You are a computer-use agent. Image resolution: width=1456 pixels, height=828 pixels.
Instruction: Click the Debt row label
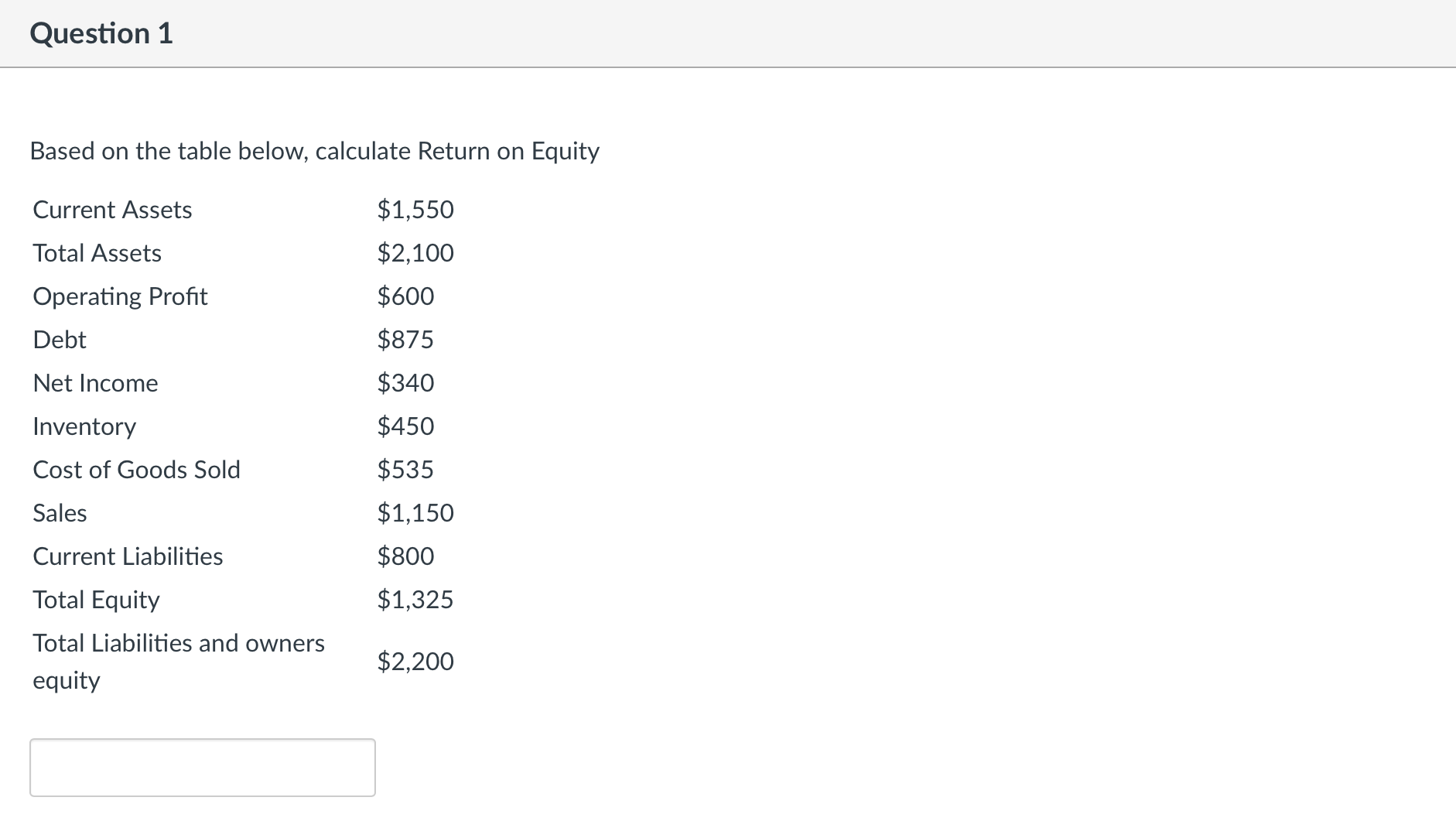click(x=59, y=339)
